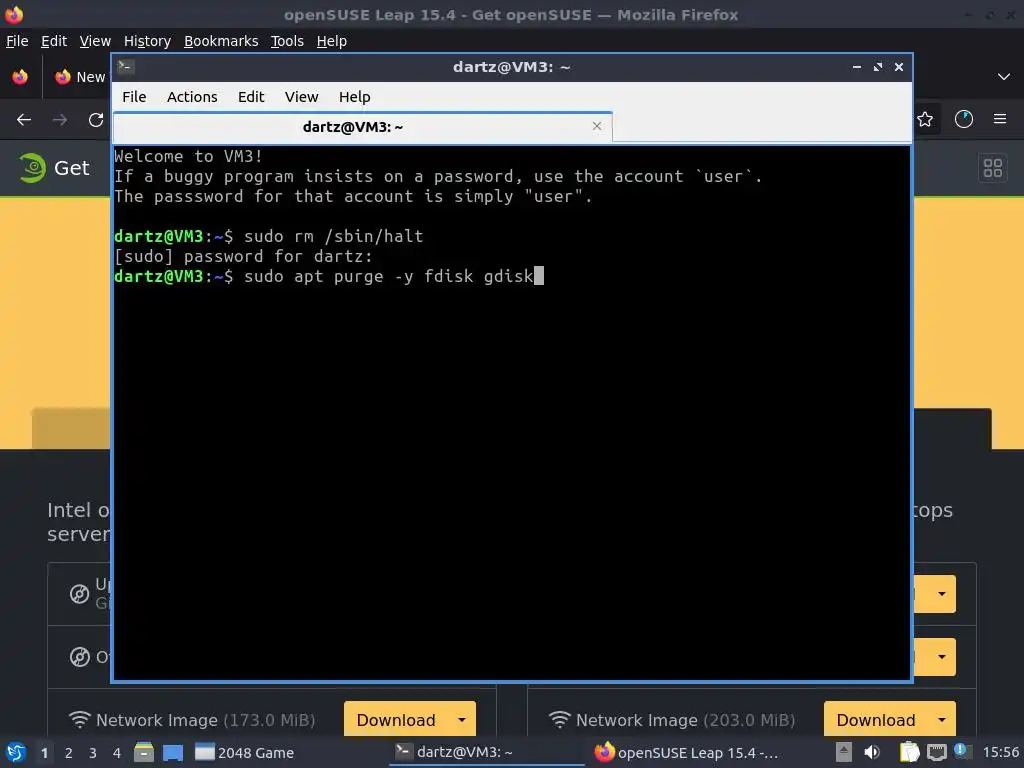Open the application launcher in the taskbar
The width and height of the screenshot is (1024, 768).
click(x=16, y=752)
